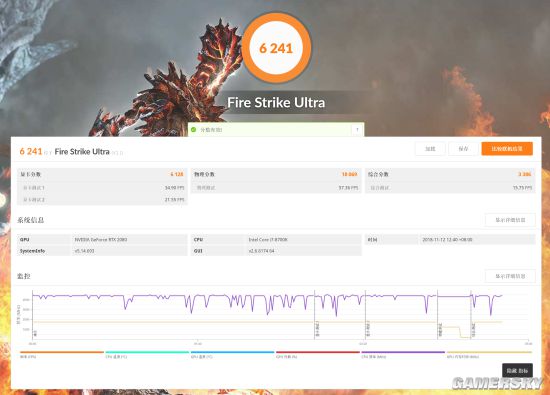Click the 21.59 FPS graphics test 2 result
The image size is (550, 395).
point(174,200)
